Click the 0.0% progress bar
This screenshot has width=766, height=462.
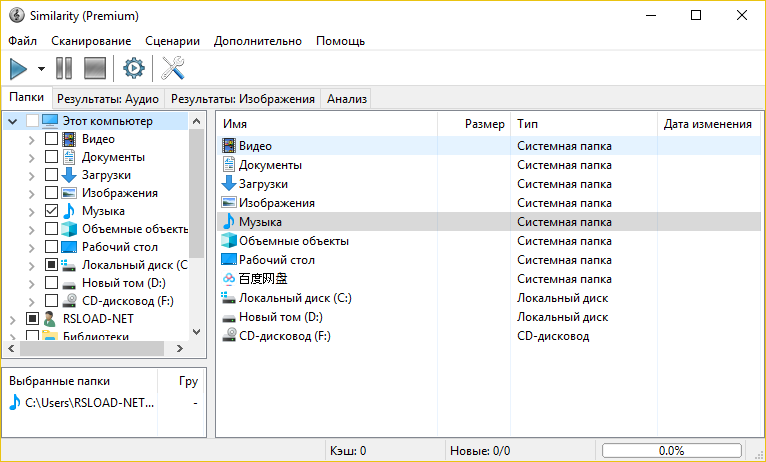point(671,451)
